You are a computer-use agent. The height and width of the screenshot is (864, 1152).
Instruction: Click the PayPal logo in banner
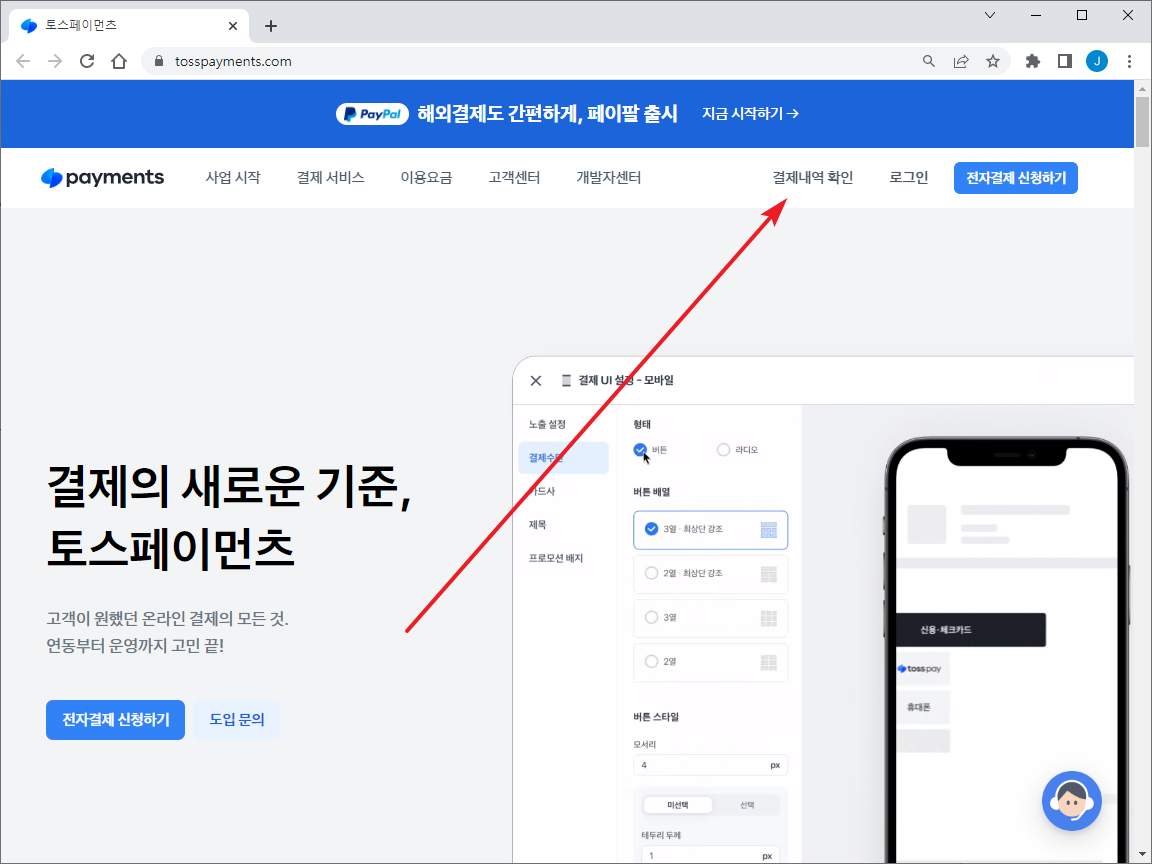(x=372, y=114)
